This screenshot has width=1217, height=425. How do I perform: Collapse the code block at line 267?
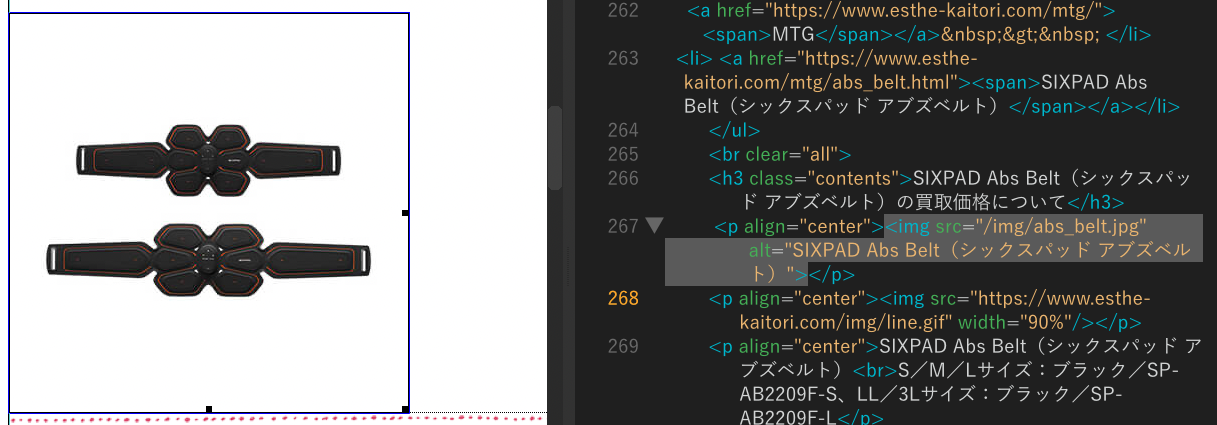click(655, 226)
